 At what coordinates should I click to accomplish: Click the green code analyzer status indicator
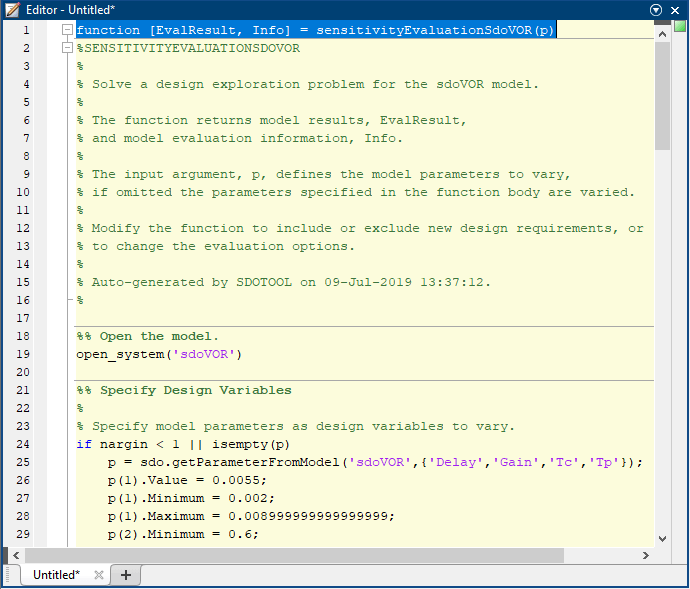(x=680, y=26)
